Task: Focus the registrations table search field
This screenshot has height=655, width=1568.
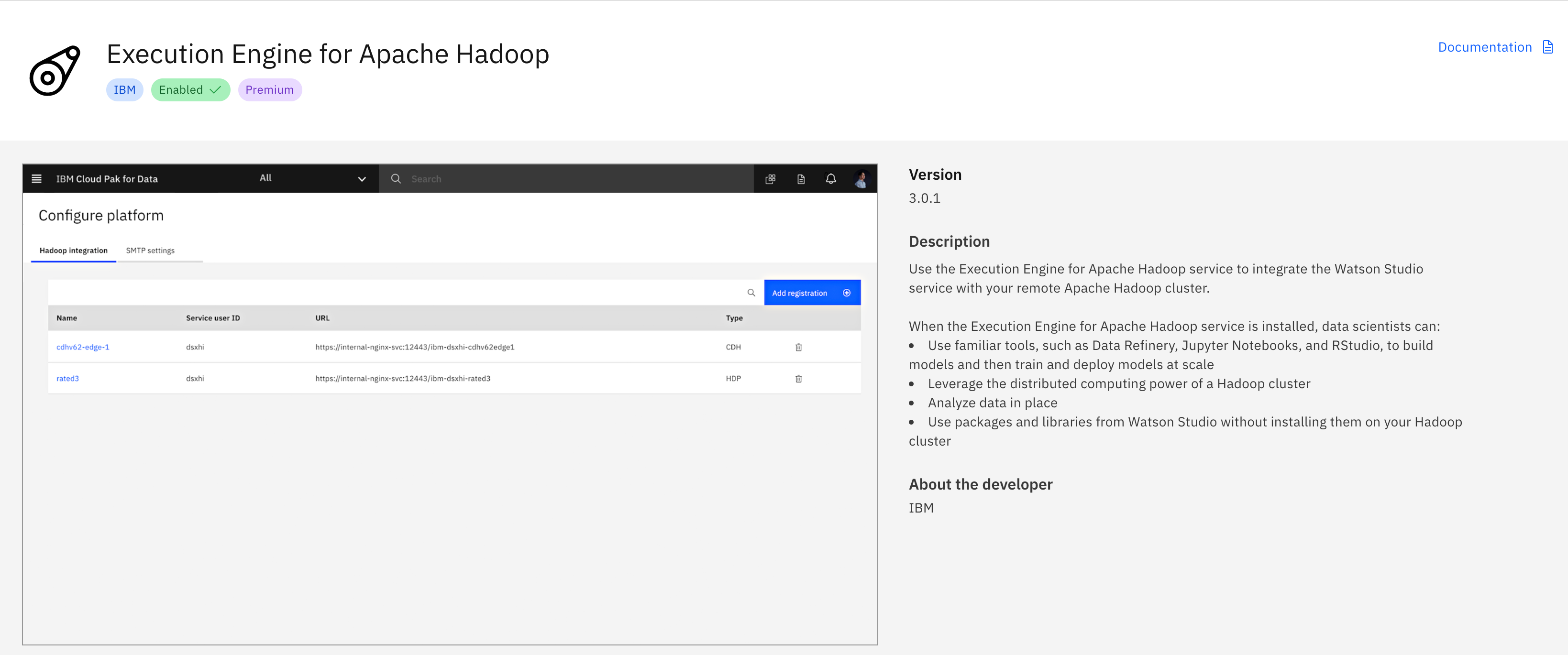Action: pos(406,293)
